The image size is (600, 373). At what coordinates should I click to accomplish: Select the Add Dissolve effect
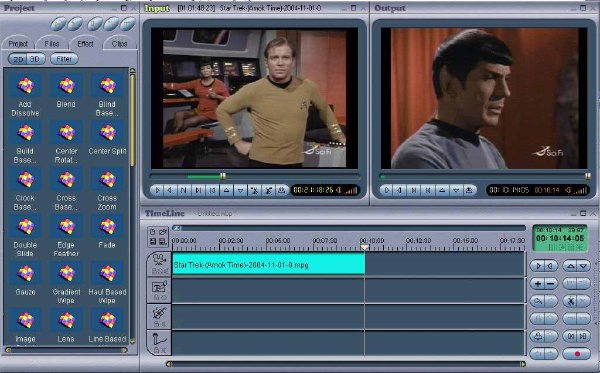25,95
